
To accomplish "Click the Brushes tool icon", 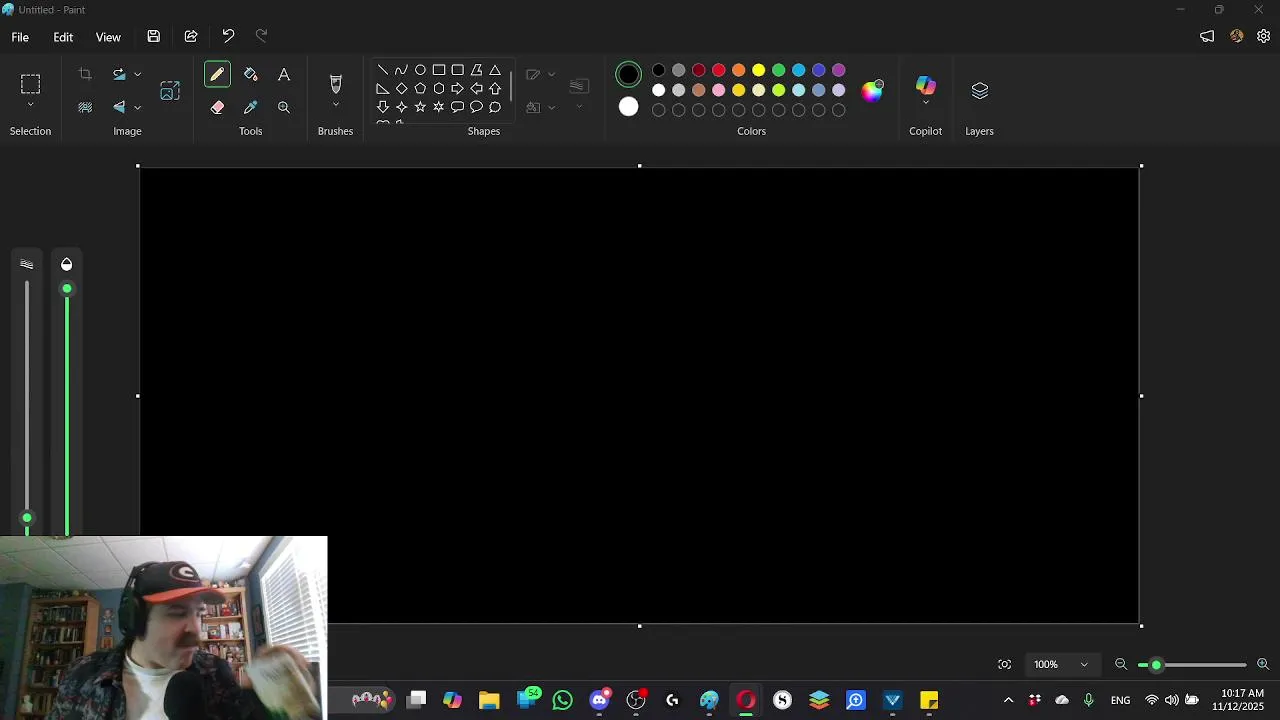I will pos(336,84).
